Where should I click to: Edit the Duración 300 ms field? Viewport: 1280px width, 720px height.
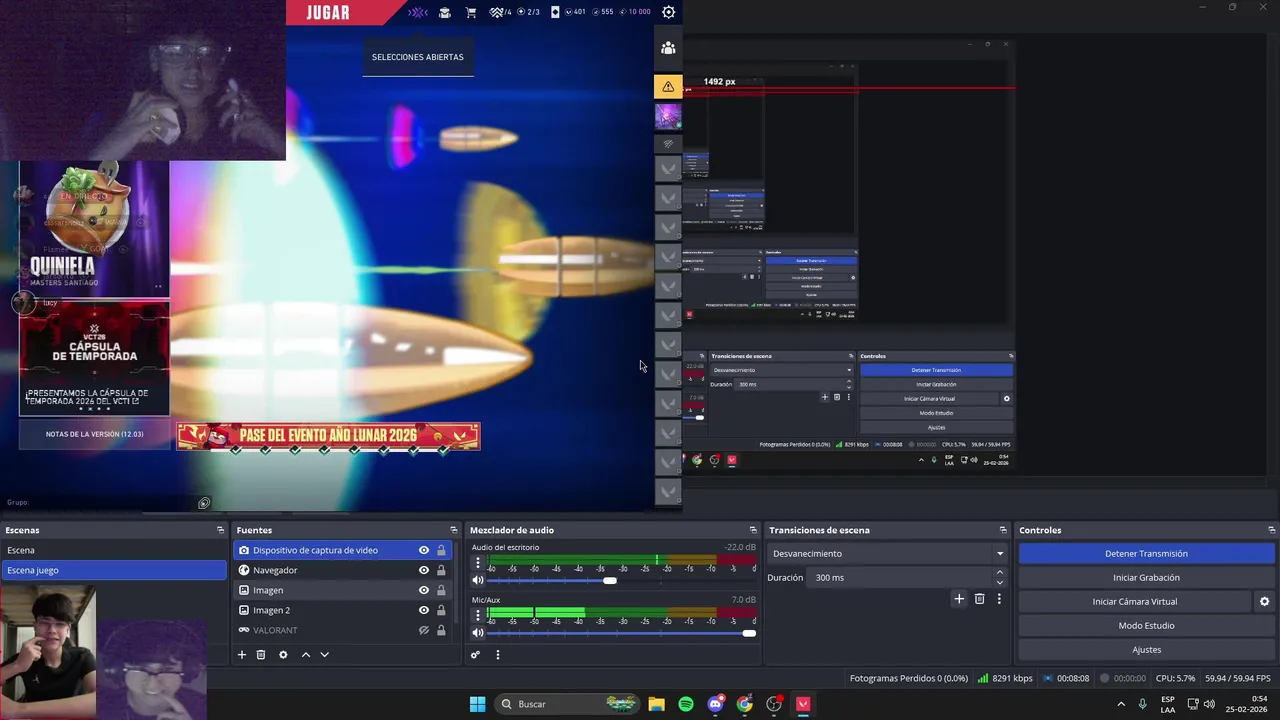(900, 578)
